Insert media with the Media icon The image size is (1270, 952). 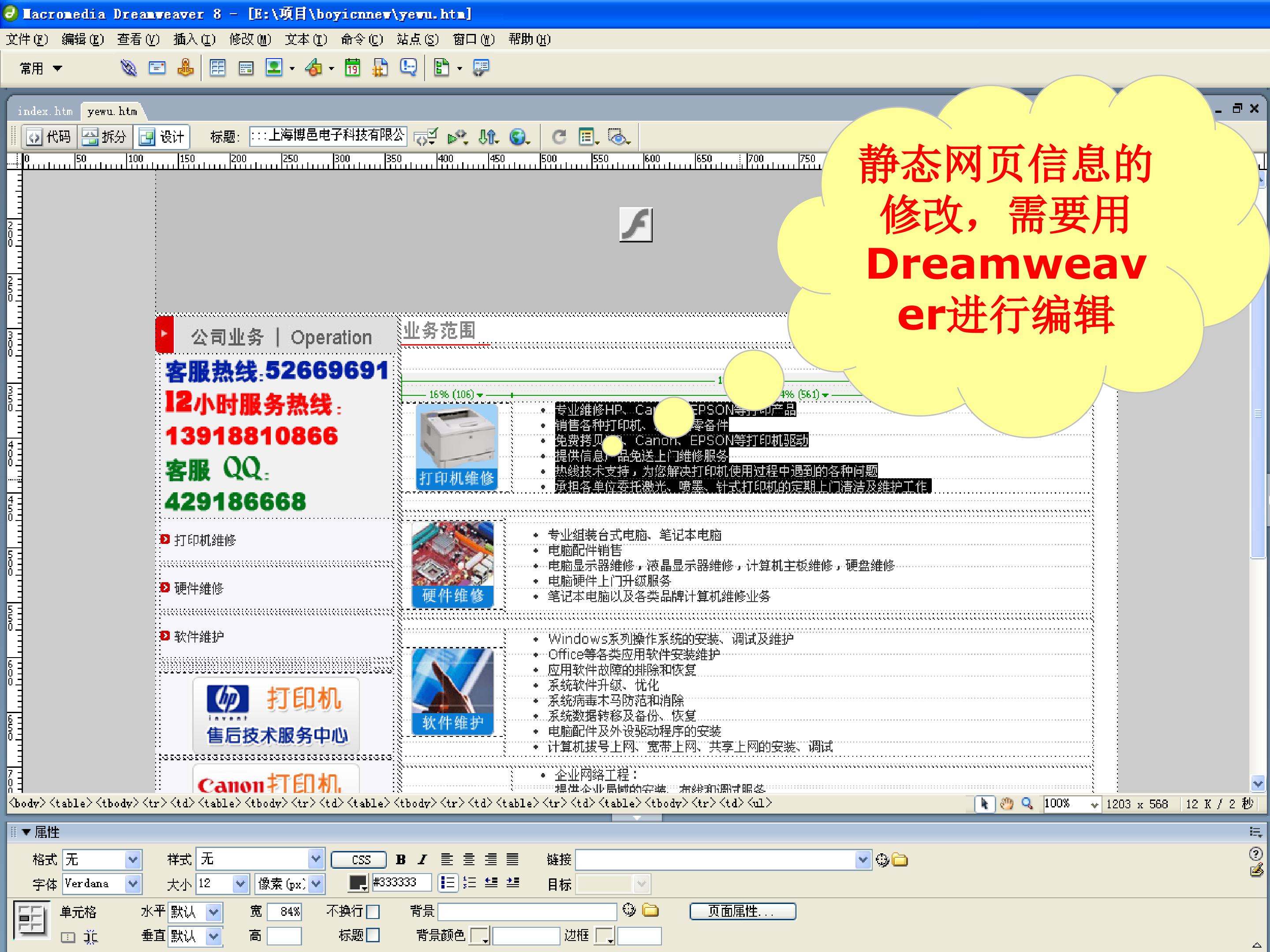(x=314, y=68)
